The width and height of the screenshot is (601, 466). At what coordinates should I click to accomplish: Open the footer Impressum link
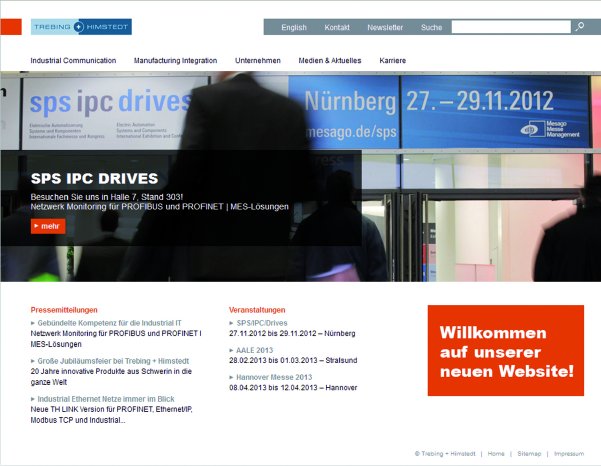(x=569, y=454)
